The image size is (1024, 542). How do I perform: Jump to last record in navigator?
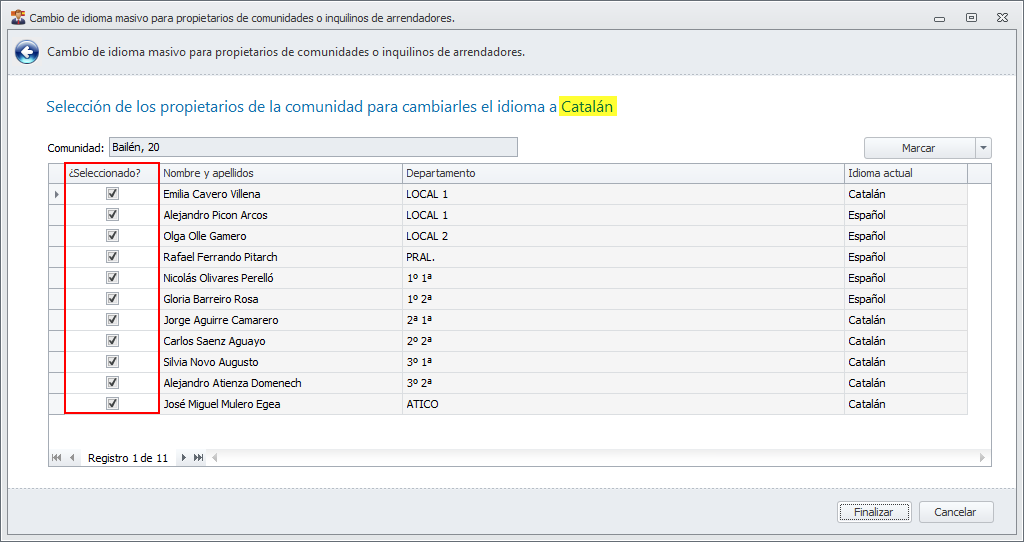(x=199, y=458)
